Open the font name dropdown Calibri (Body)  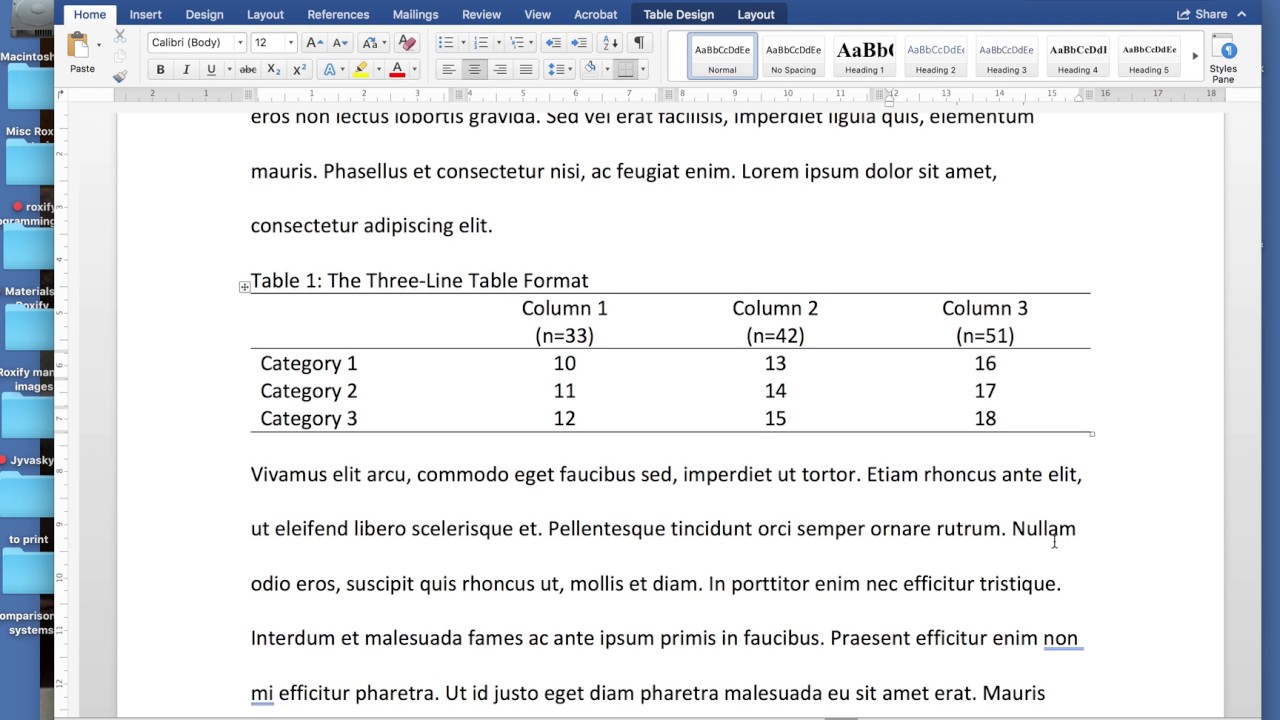(240, 43)
